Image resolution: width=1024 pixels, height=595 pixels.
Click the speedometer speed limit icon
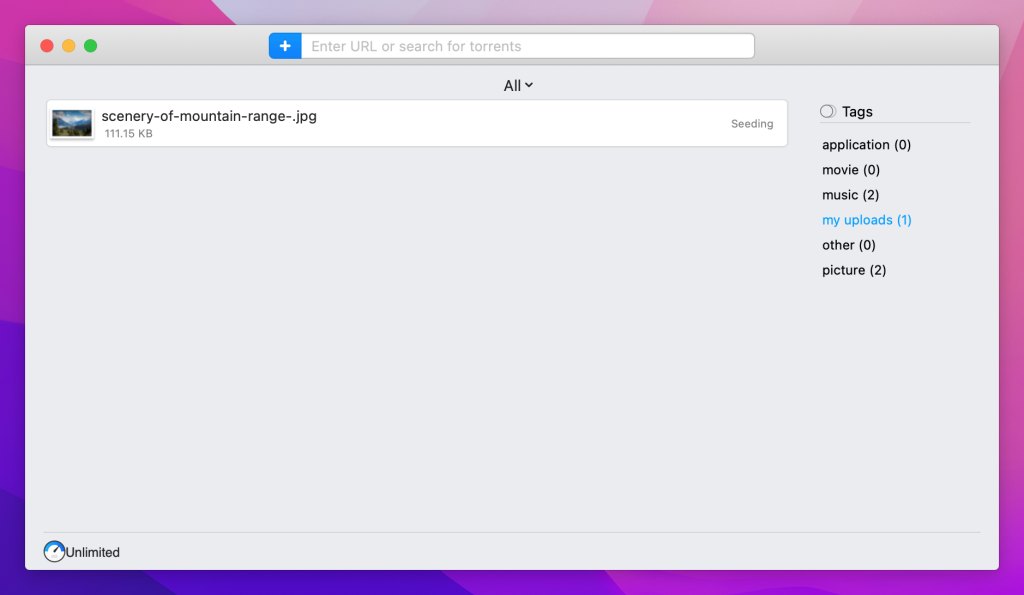pos(54,551)
